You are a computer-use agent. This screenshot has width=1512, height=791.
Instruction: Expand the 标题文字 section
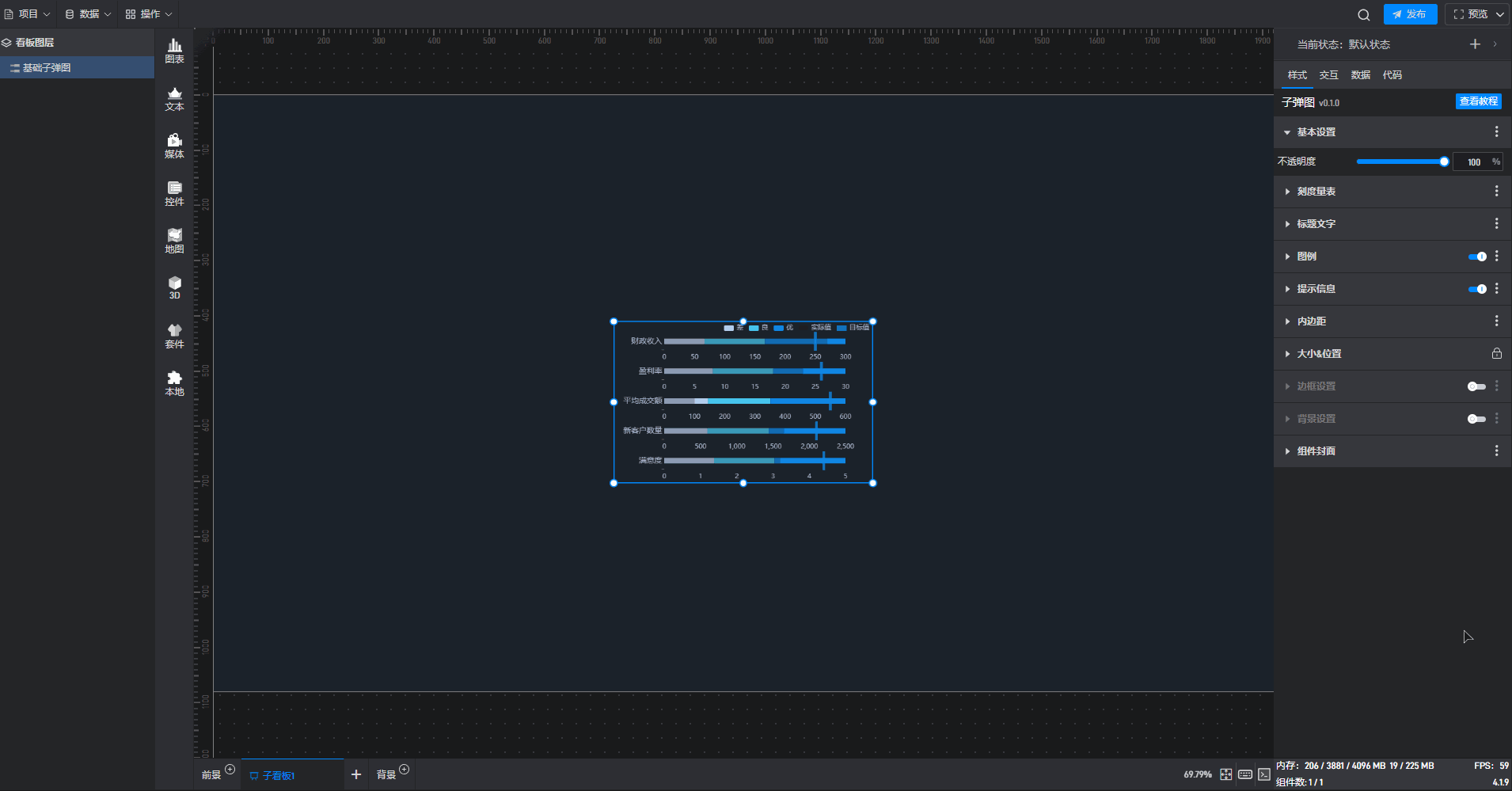coord(1316,224)
